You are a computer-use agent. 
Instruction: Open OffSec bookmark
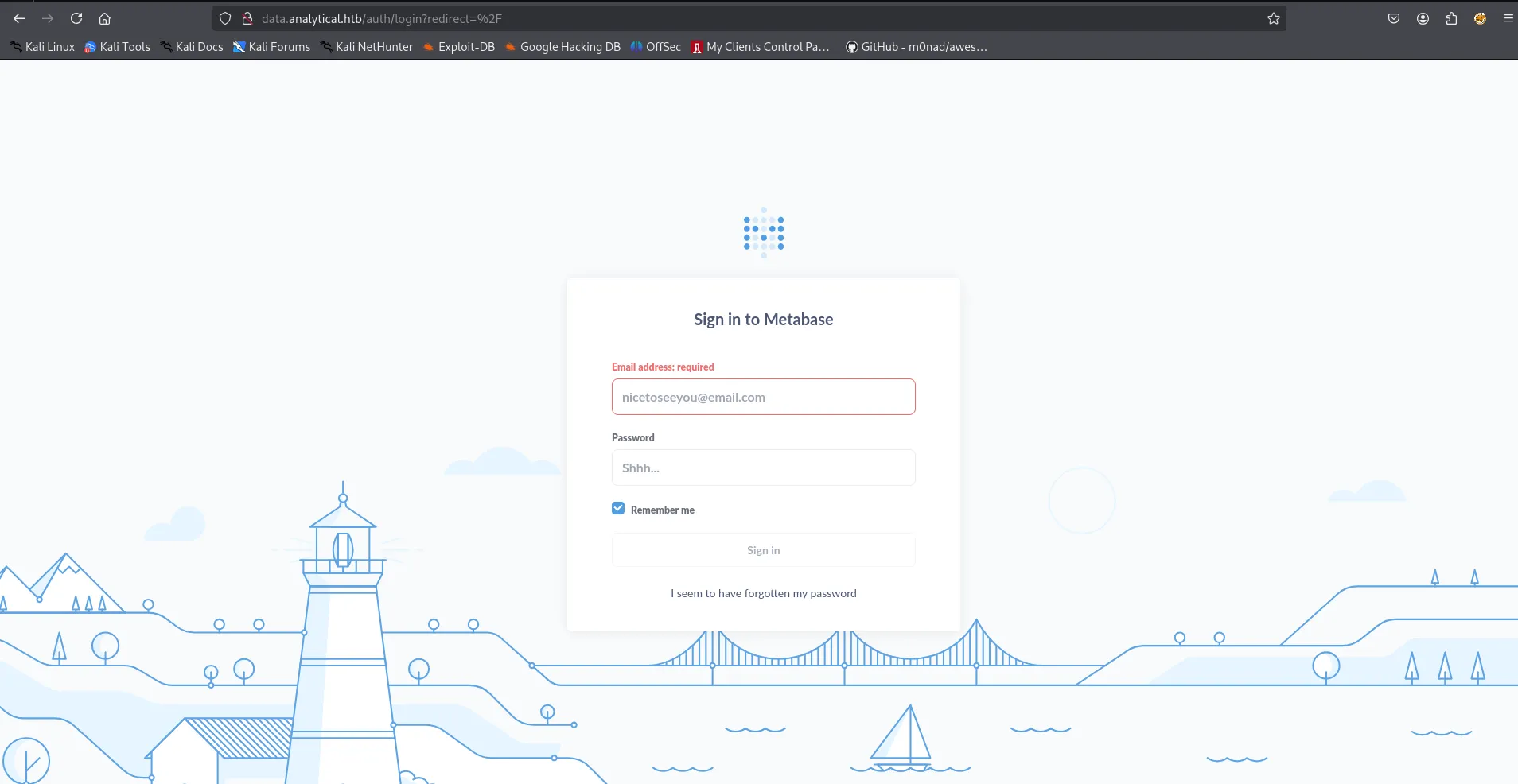[x=656, y=47]
